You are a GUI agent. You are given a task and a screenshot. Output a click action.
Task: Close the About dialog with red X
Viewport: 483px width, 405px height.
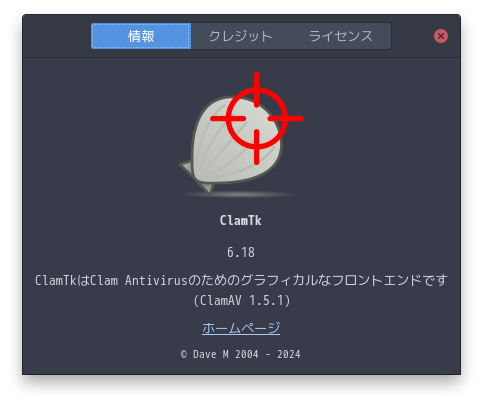pyautogui.click(x=441, y=36)
